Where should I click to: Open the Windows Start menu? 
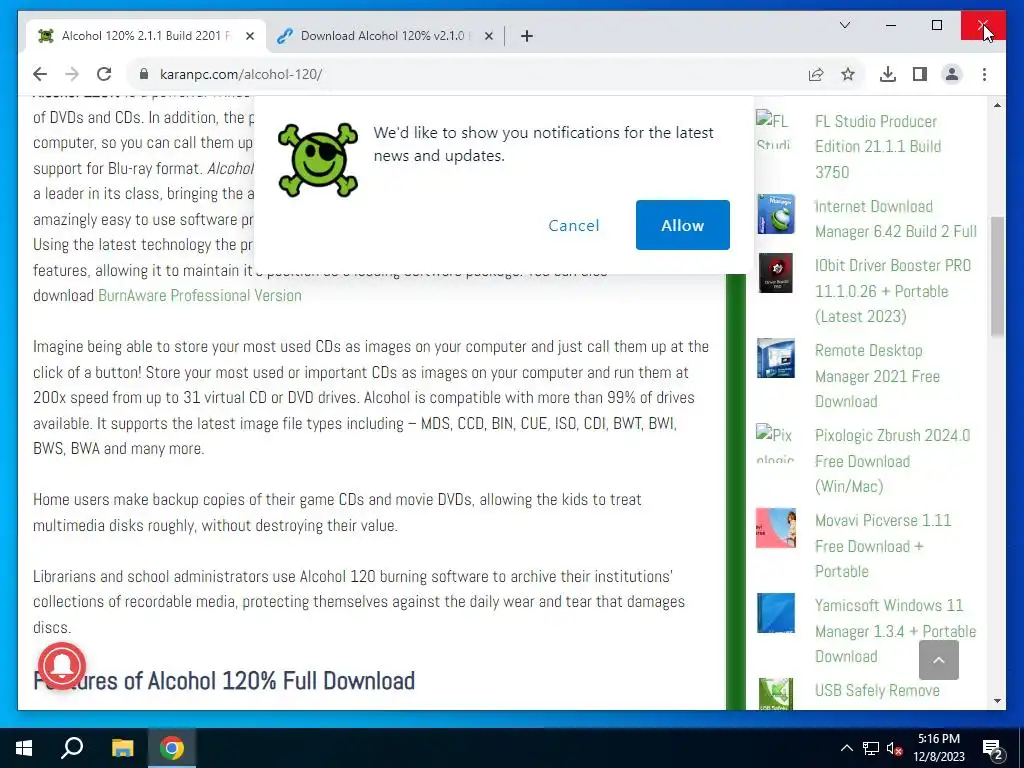(x=24, y=748)
